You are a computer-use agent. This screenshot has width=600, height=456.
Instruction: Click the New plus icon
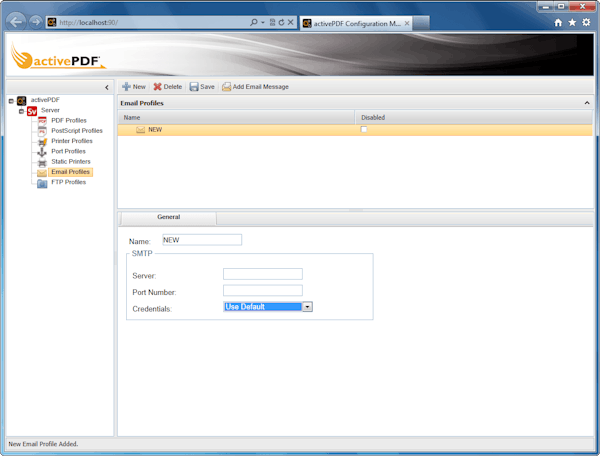[126, 87]
